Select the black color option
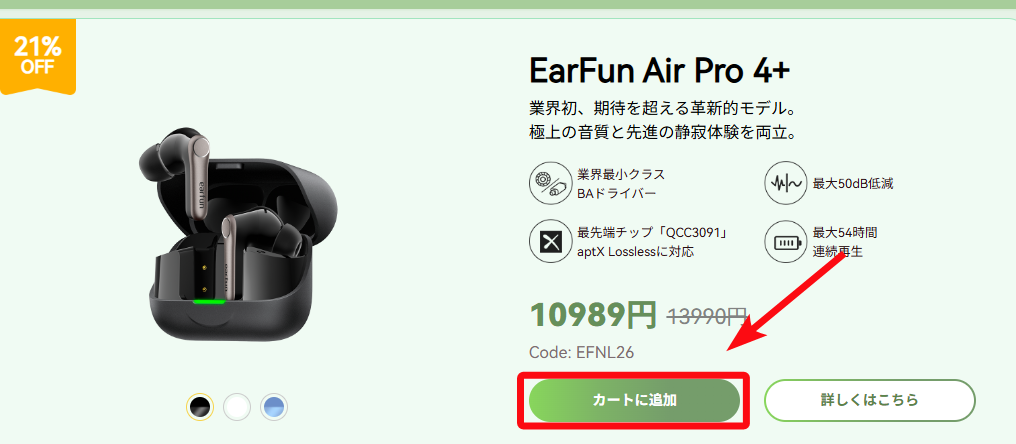This screenshot has width=1016, height=444. [x=200, y=407]
